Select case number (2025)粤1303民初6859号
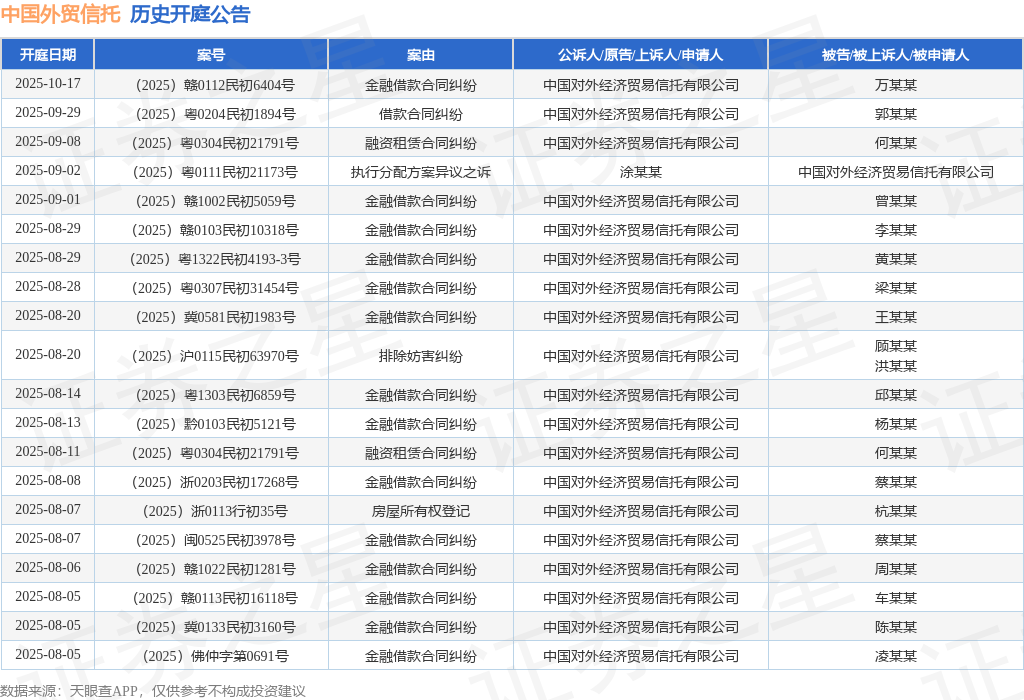1024x700 pixels. (x=215, y=395)
